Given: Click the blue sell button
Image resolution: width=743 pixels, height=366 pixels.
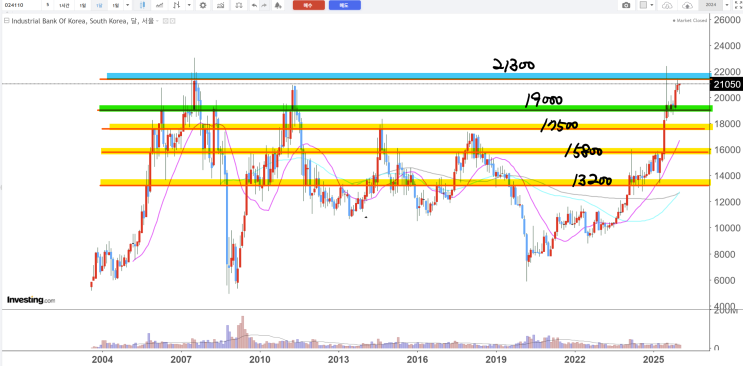Looking at the screenshot, I should (x=344, y=5).
